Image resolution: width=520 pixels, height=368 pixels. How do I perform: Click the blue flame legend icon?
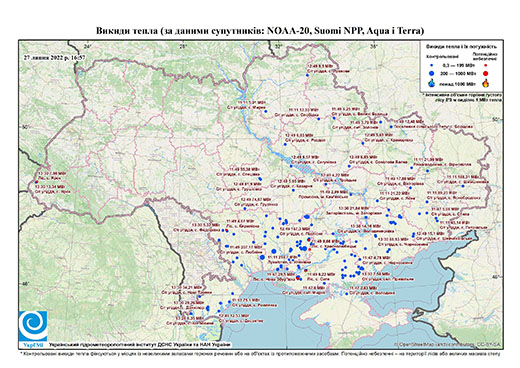[x=432, y=83]
